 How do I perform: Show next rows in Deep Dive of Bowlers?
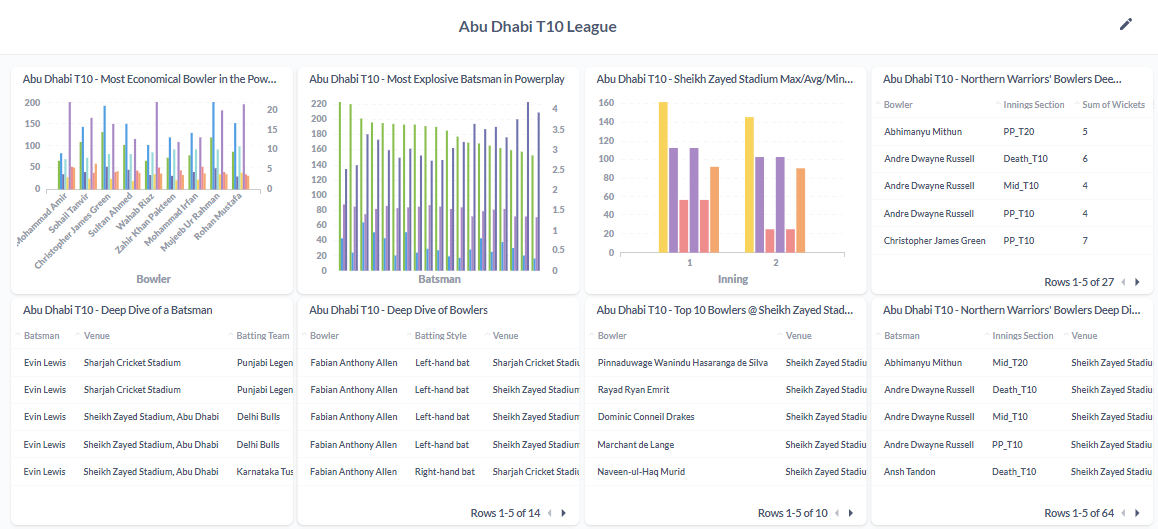click(563, 513)
